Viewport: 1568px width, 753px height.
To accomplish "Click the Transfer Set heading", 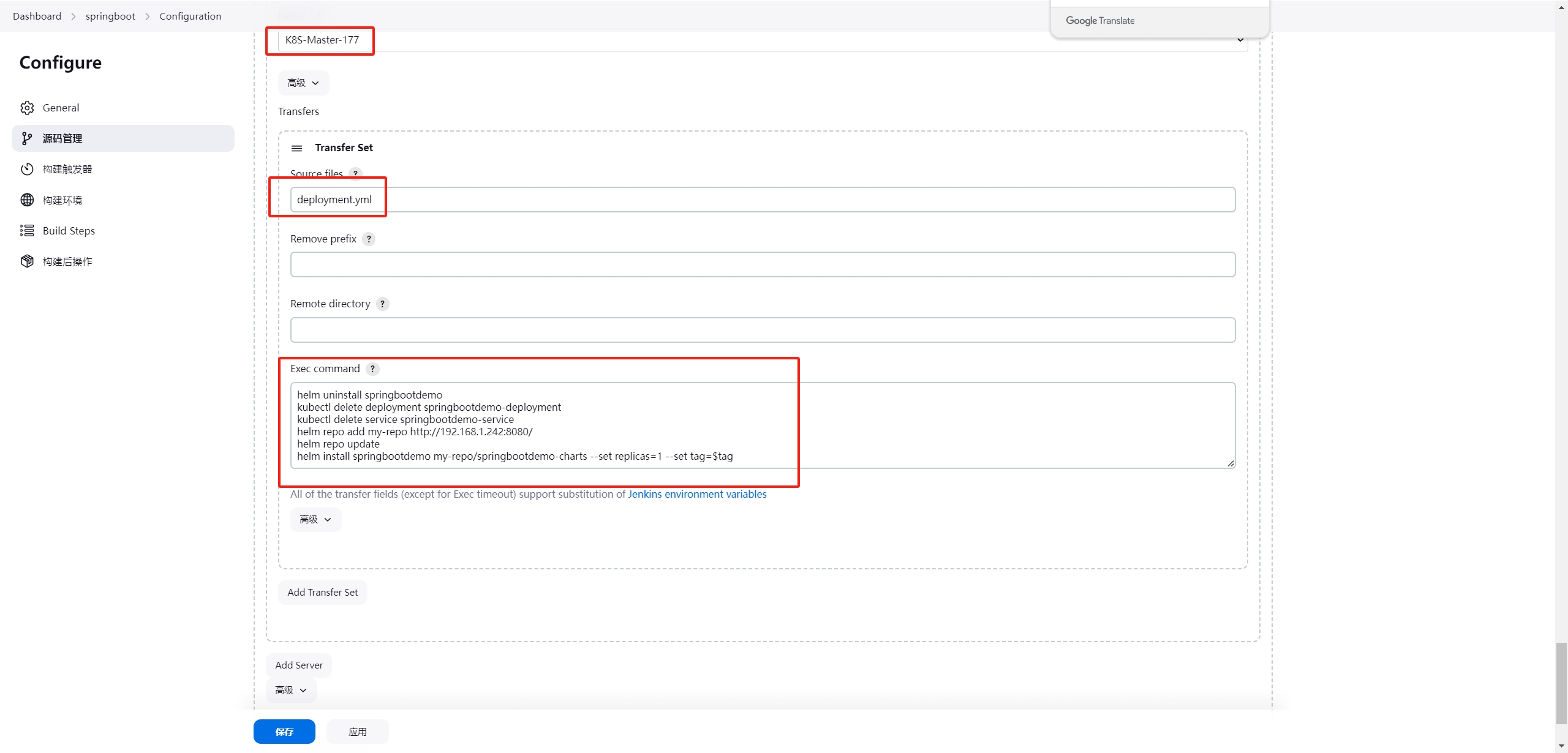I will [x=344, y=148].
